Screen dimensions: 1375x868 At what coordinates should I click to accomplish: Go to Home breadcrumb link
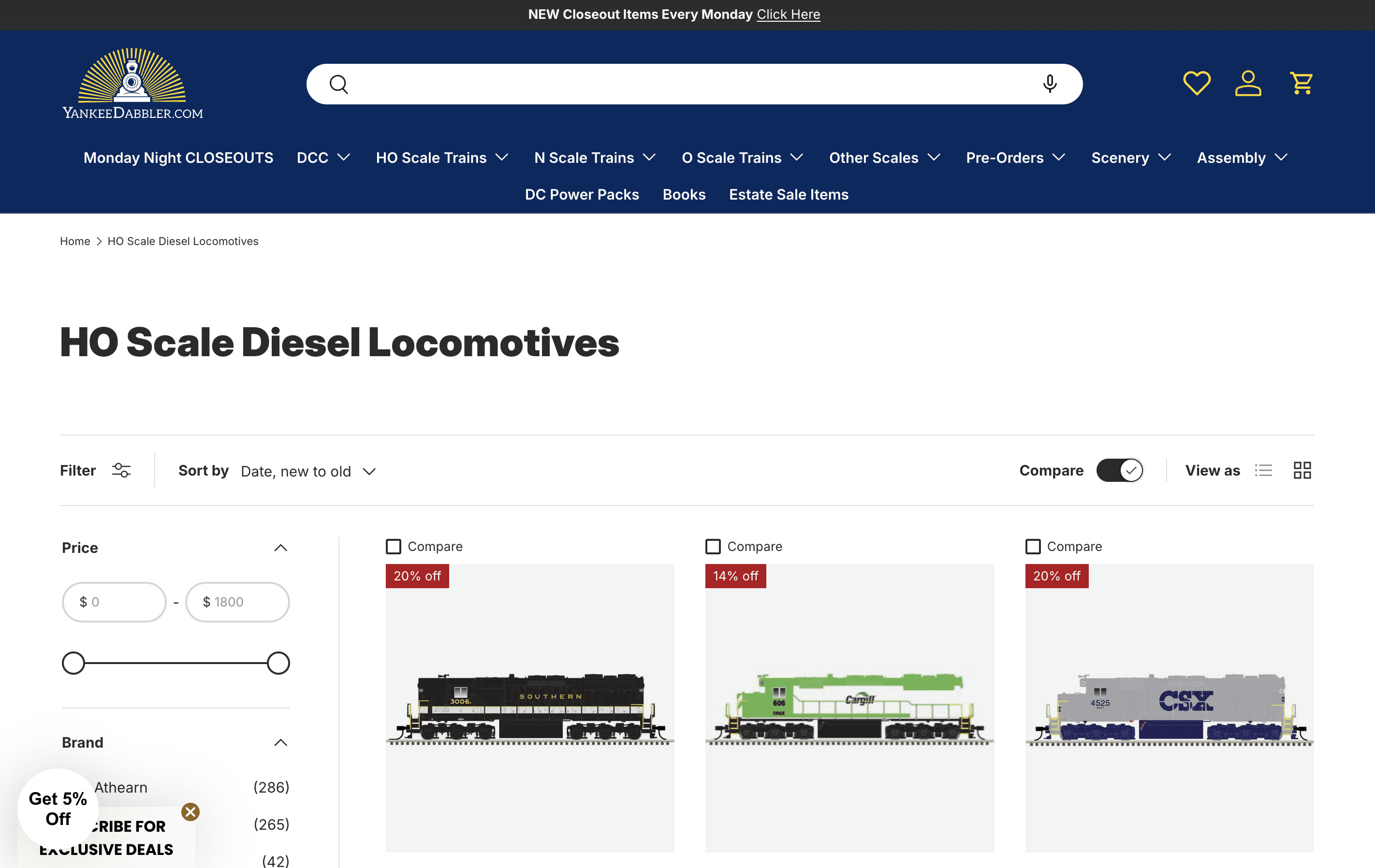(75, 241)
